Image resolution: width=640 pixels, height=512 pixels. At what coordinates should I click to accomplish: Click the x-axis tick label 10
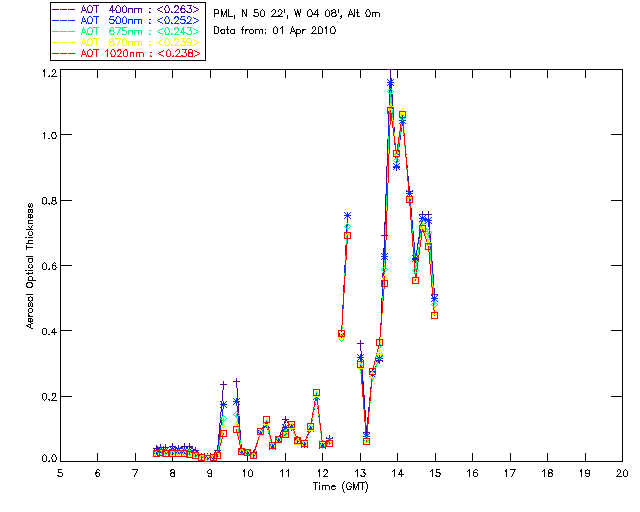pyautogui.click(x=247, y=473)
